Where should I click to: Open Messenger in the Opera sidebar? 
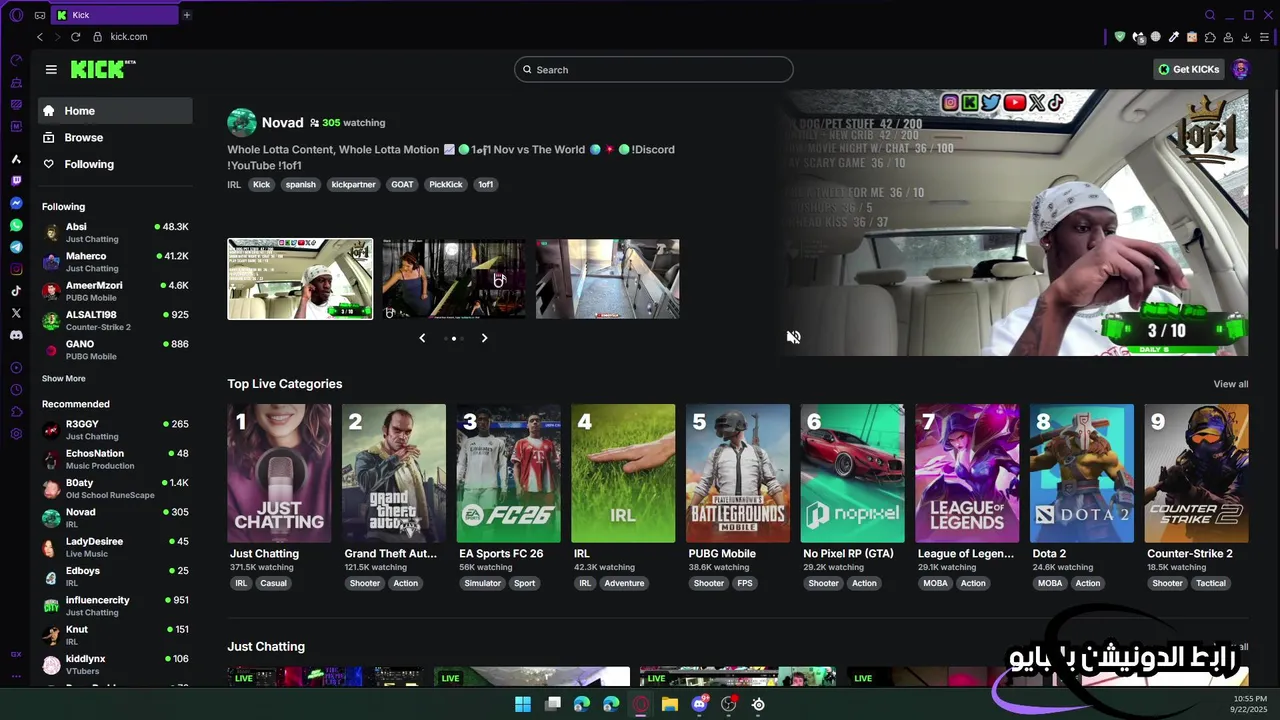(x=16, y=203)
